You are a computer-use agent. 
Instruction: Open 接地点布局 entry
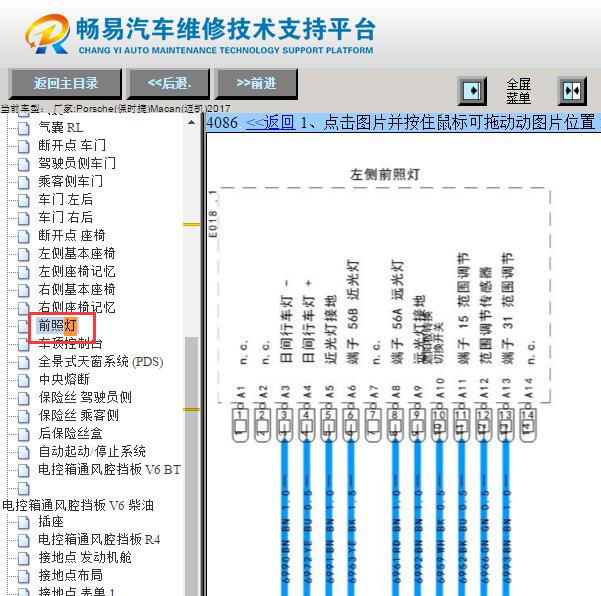coord(71,576)
